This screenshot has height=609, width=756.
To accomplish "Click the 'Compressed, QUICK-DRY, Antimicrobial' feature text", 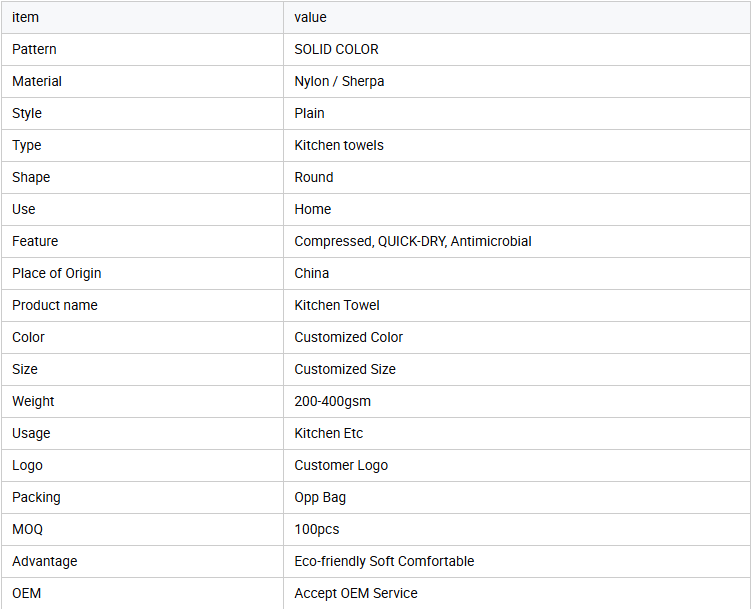I will point(413,241).
